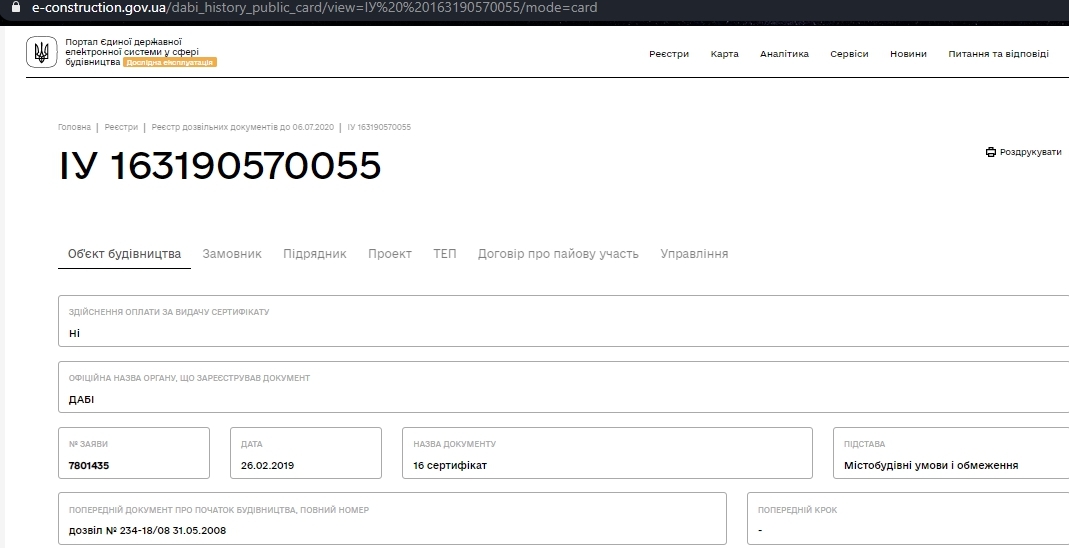Switch to the Управління tab
This screenshot has height=548, width=1069.
pyautogui.click(x=694, y=254)
